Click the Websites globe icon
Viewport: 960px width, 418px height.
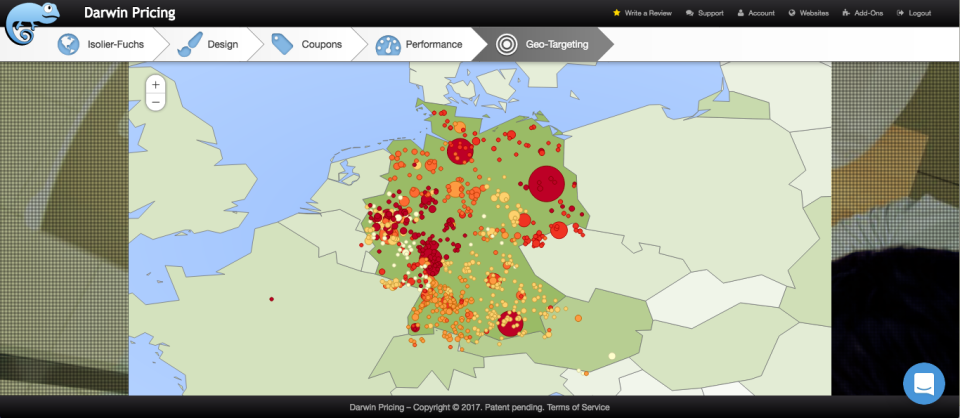(792, 13)
